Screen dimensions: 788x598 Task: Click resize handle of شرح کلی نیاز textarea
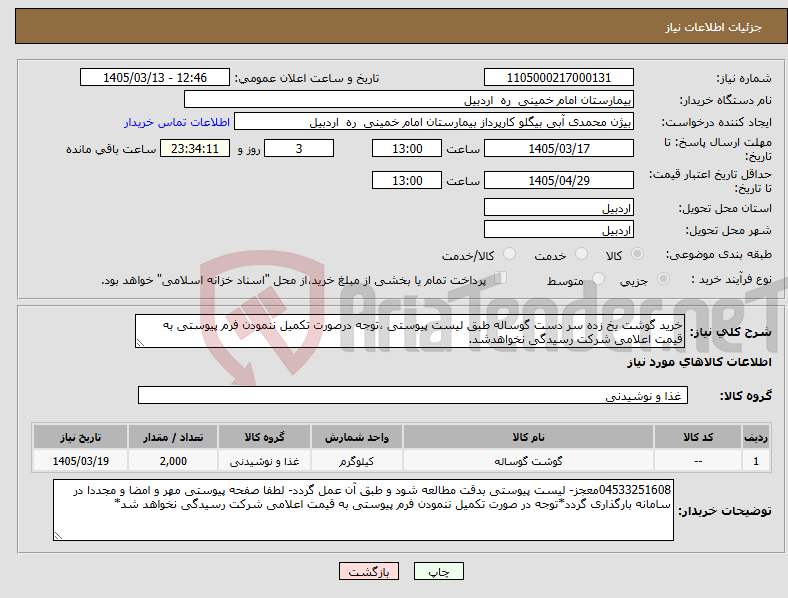[x=140, y=343]
